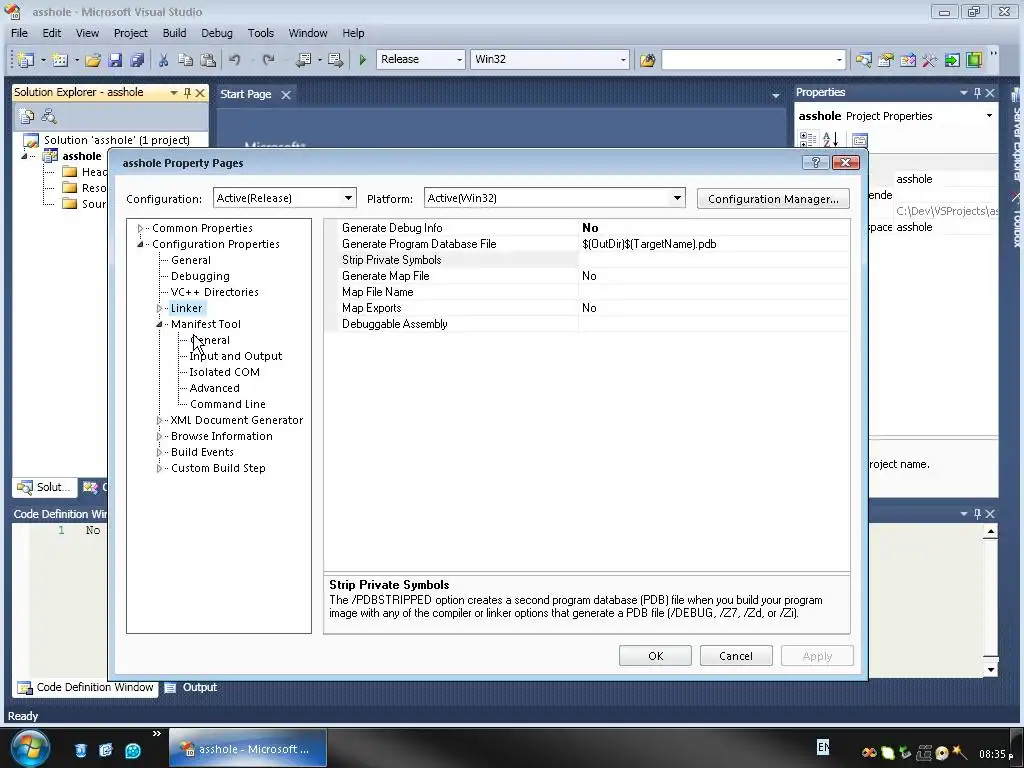Open the Tools menu
Screen dimensions: 1024x768
coord(261,33)
